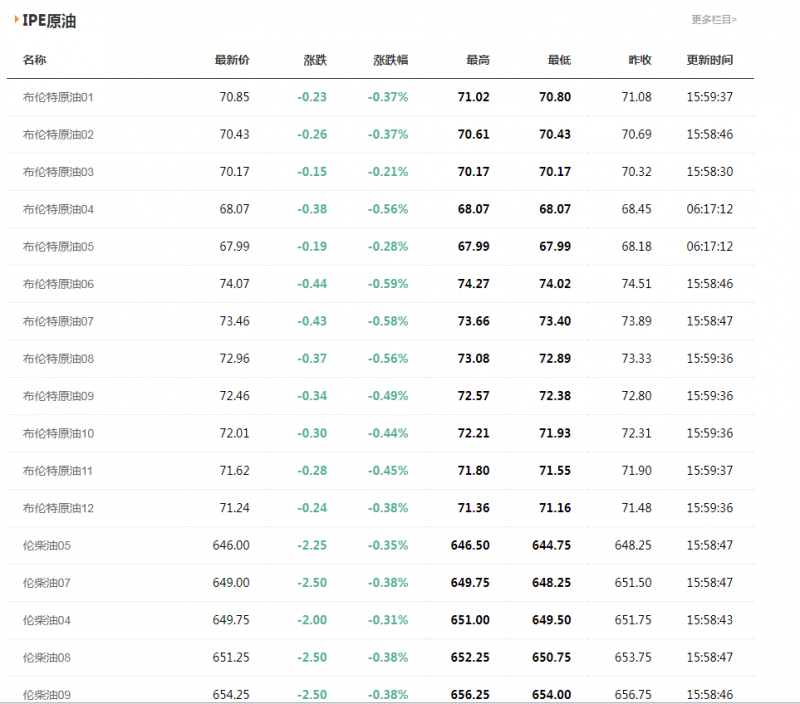Screen dimensions: 800x704
Task: Select the 布伦特原油12 contract name
Action: tap(58, 508)
